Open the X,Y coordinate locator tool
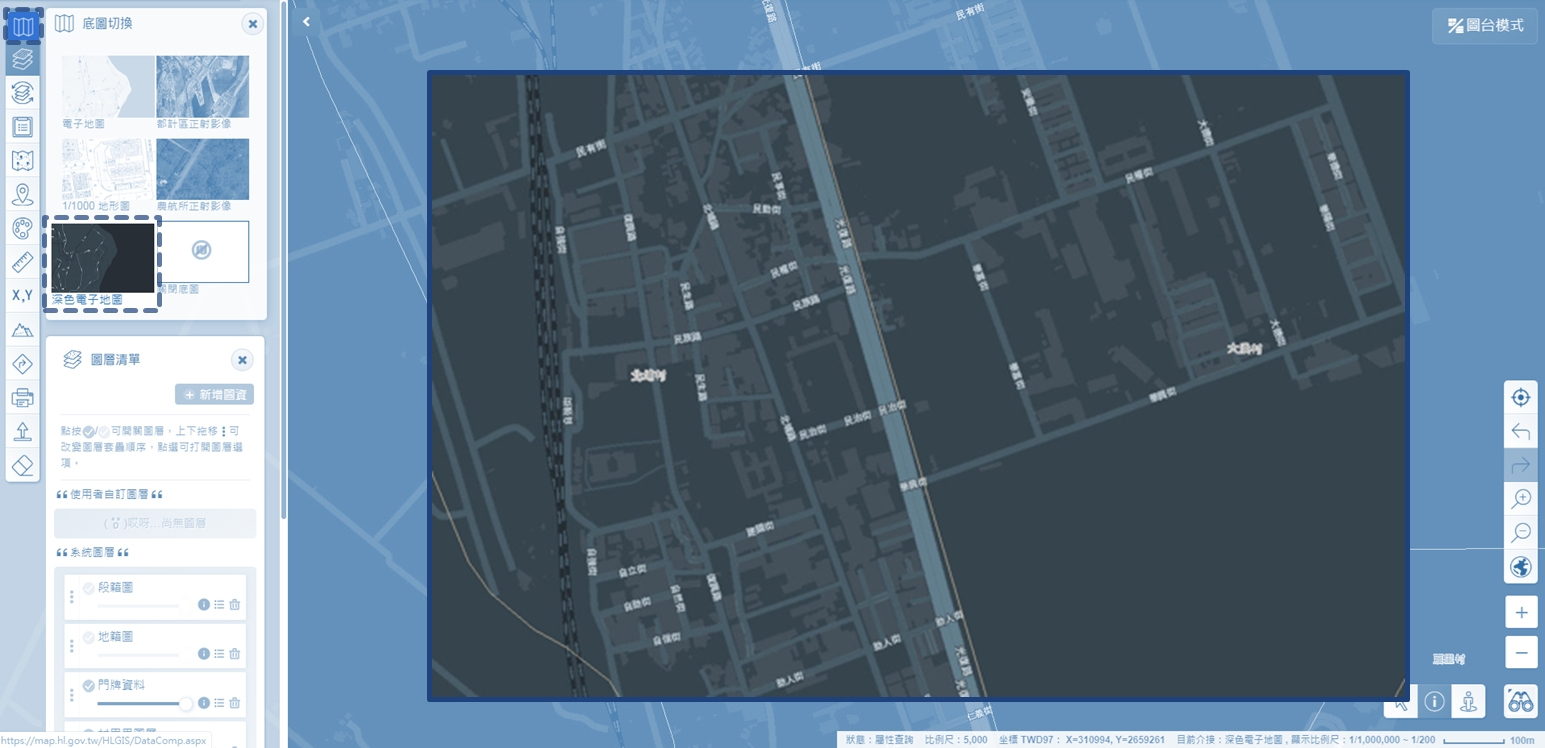This screenshot has height=748, width=1545. [x=22, y=296]
